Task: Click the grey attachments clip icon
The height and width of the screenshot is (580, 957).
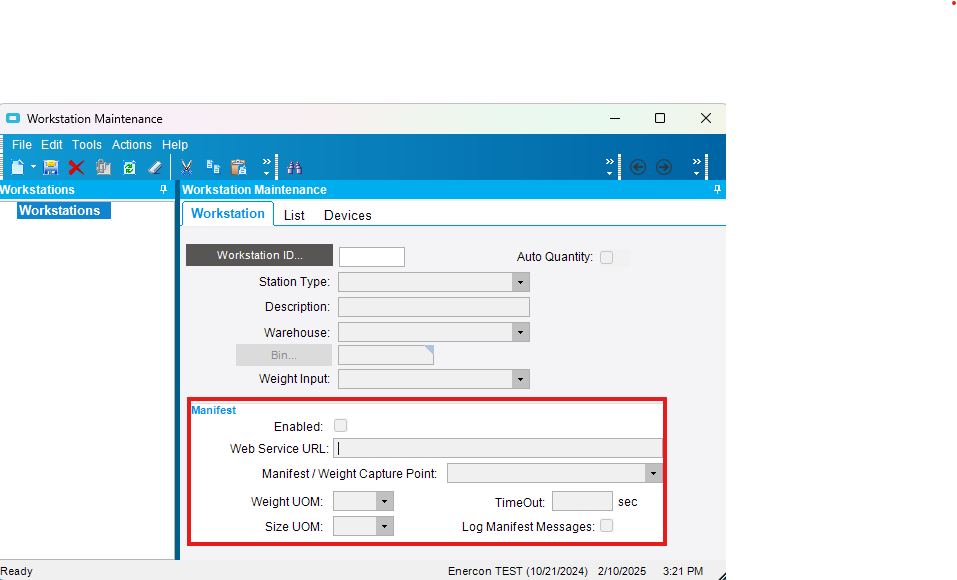Action: (103, 167)
